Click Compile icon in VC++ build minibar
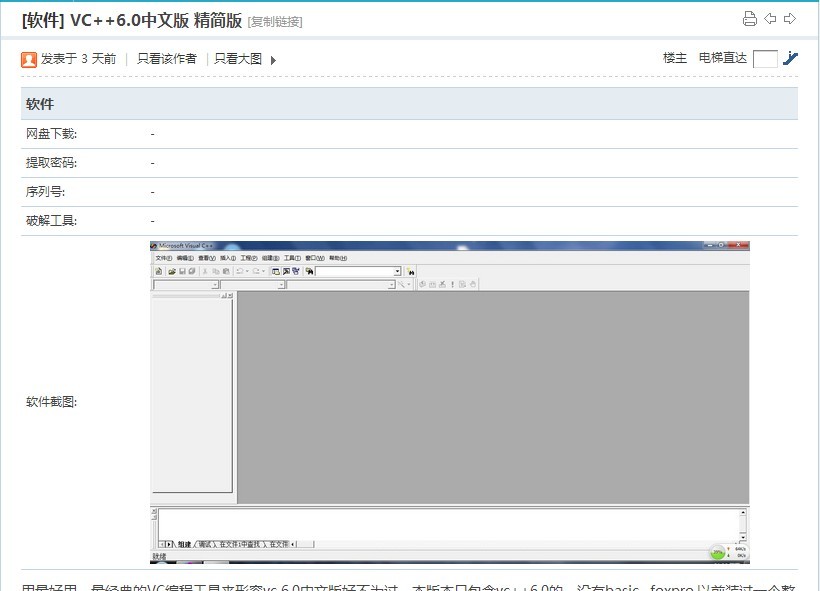The height and width of the screenshot is (591, 820). click(x=422, y=285)
